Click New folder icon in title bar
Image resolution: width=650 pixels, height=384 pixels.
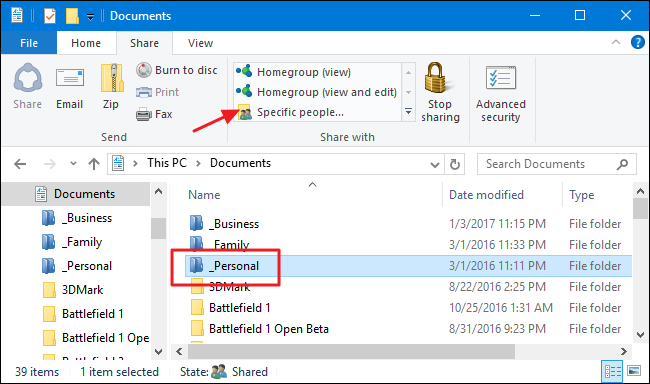[x=72, y=16]
